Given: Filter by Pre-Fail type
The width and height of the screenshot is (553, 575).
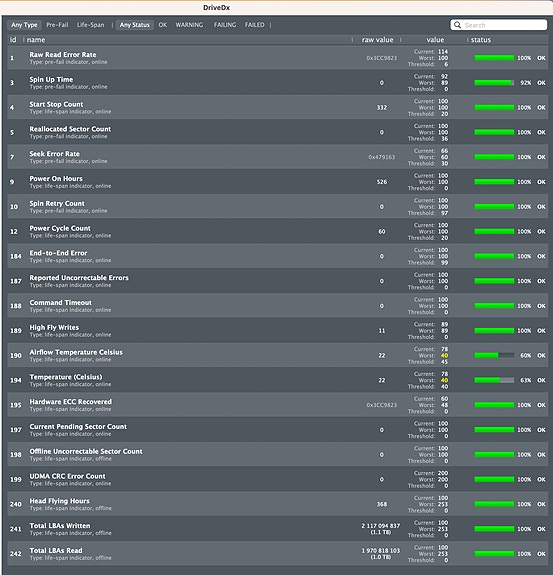Looking at the screenshot, I should (57, 25).
